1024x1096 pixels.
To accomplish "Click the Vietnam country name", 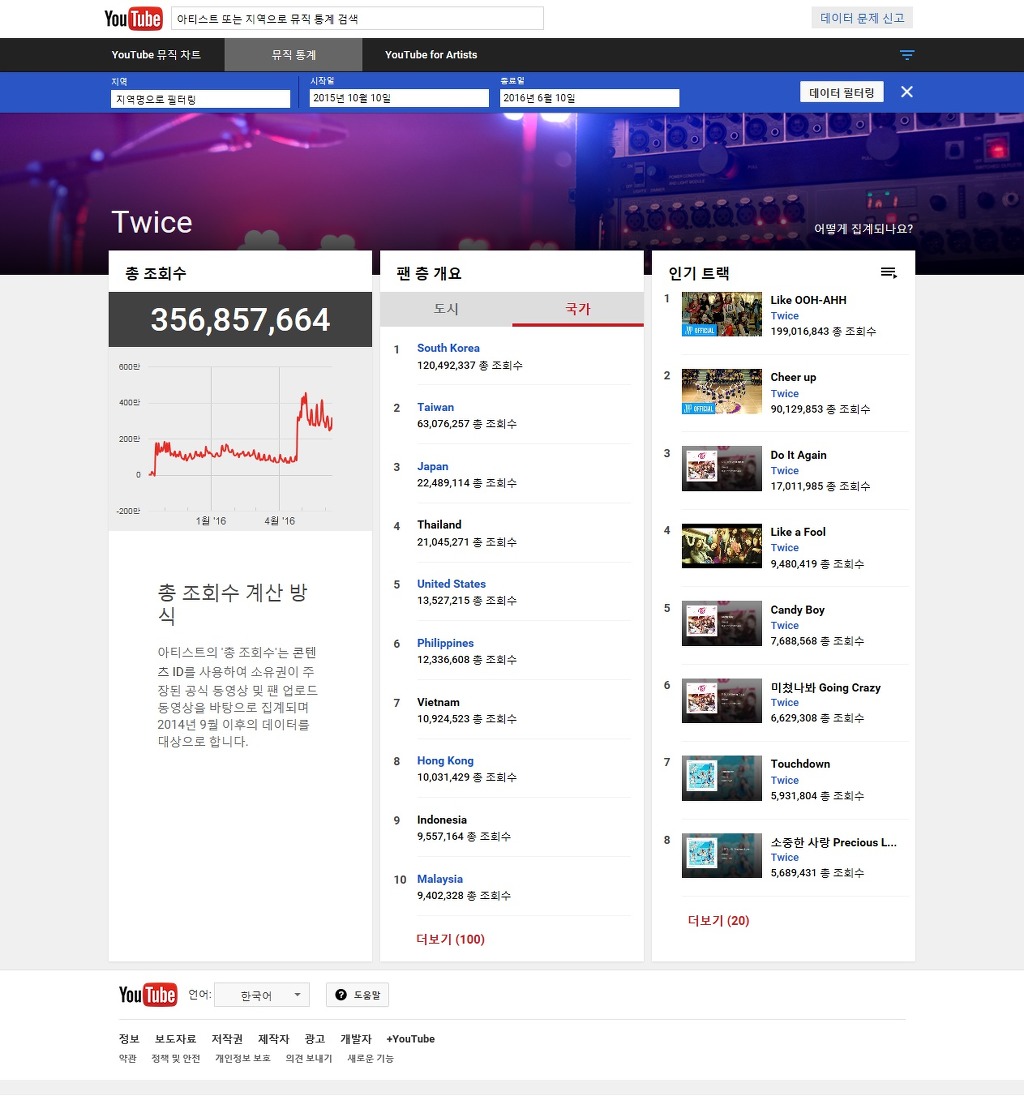I will pos(438,702).
